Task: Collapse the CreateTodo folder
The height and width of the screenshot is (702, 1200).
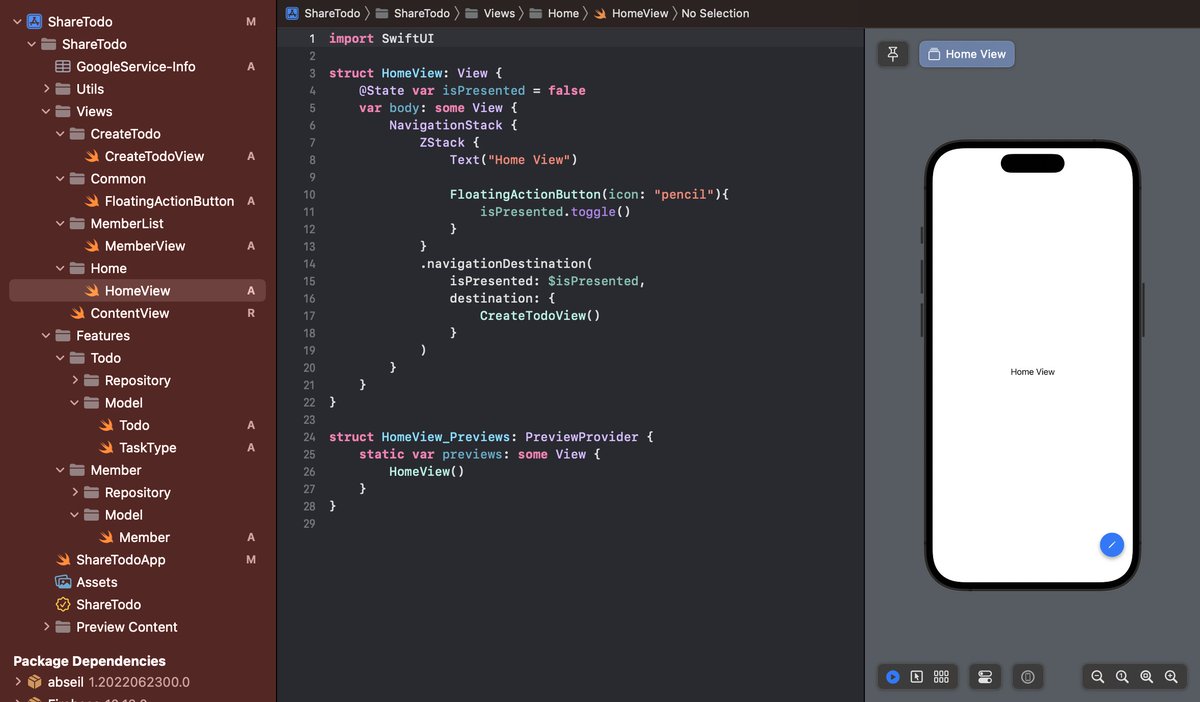Action: tap(61, 134)
